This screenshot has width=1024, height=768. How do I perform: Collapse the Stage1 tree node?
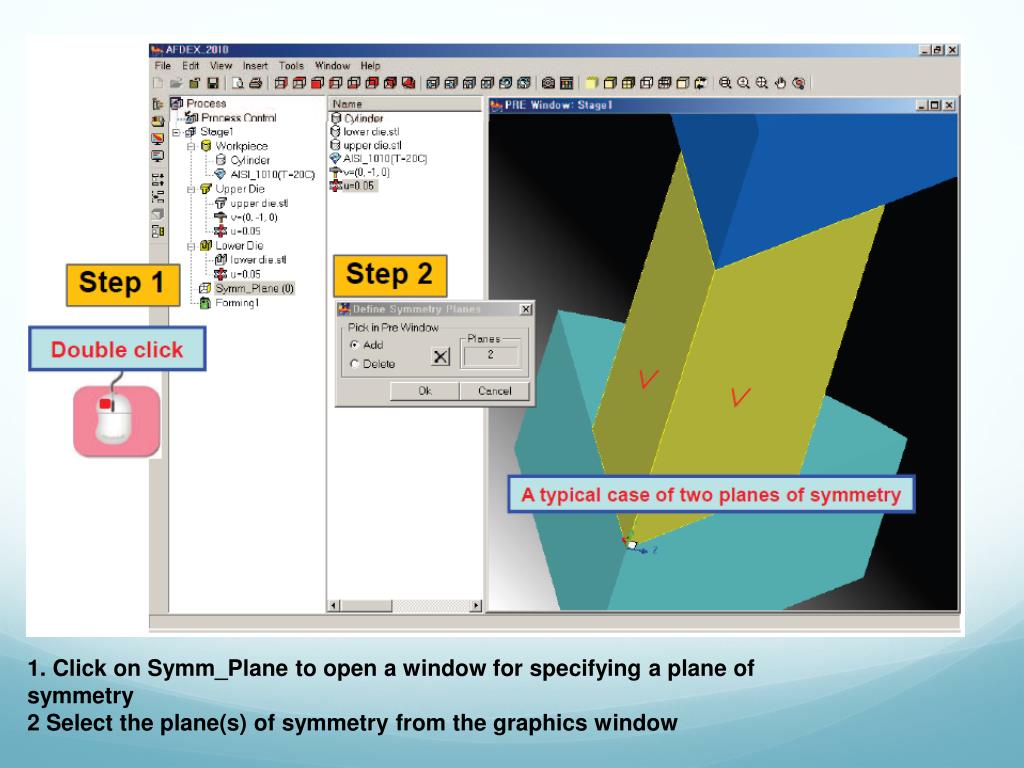tap(176, 132)
